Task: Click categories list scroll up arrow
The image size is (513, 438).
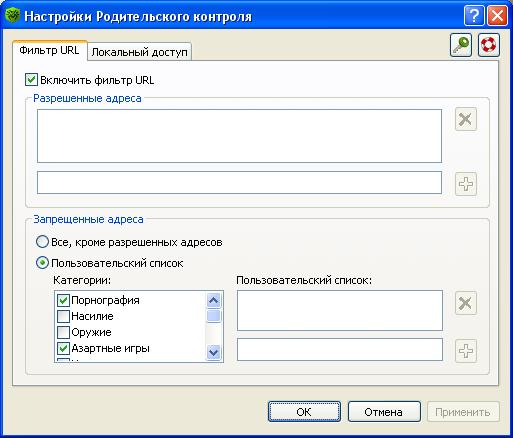Action: click(213, 300)
